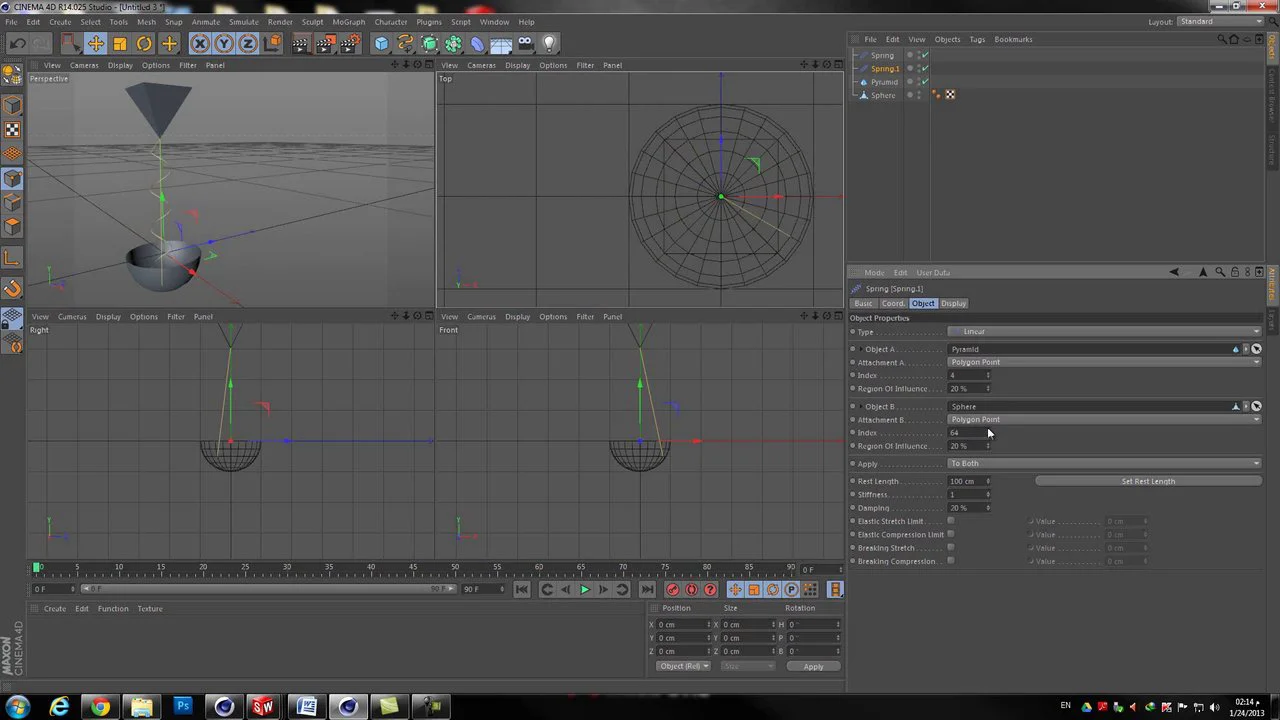The image size is (1280, 720).
Task: Toggle the X-axis lock icon
Action: click(200, 43)
